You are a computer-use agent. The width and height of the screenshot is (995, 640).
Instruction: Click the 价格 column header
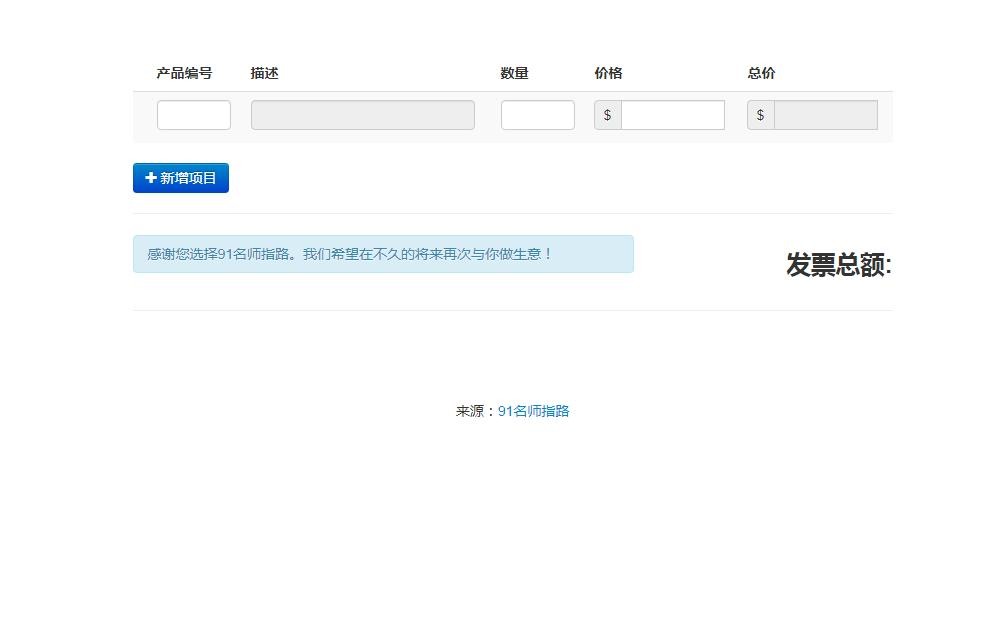(608, 73)
